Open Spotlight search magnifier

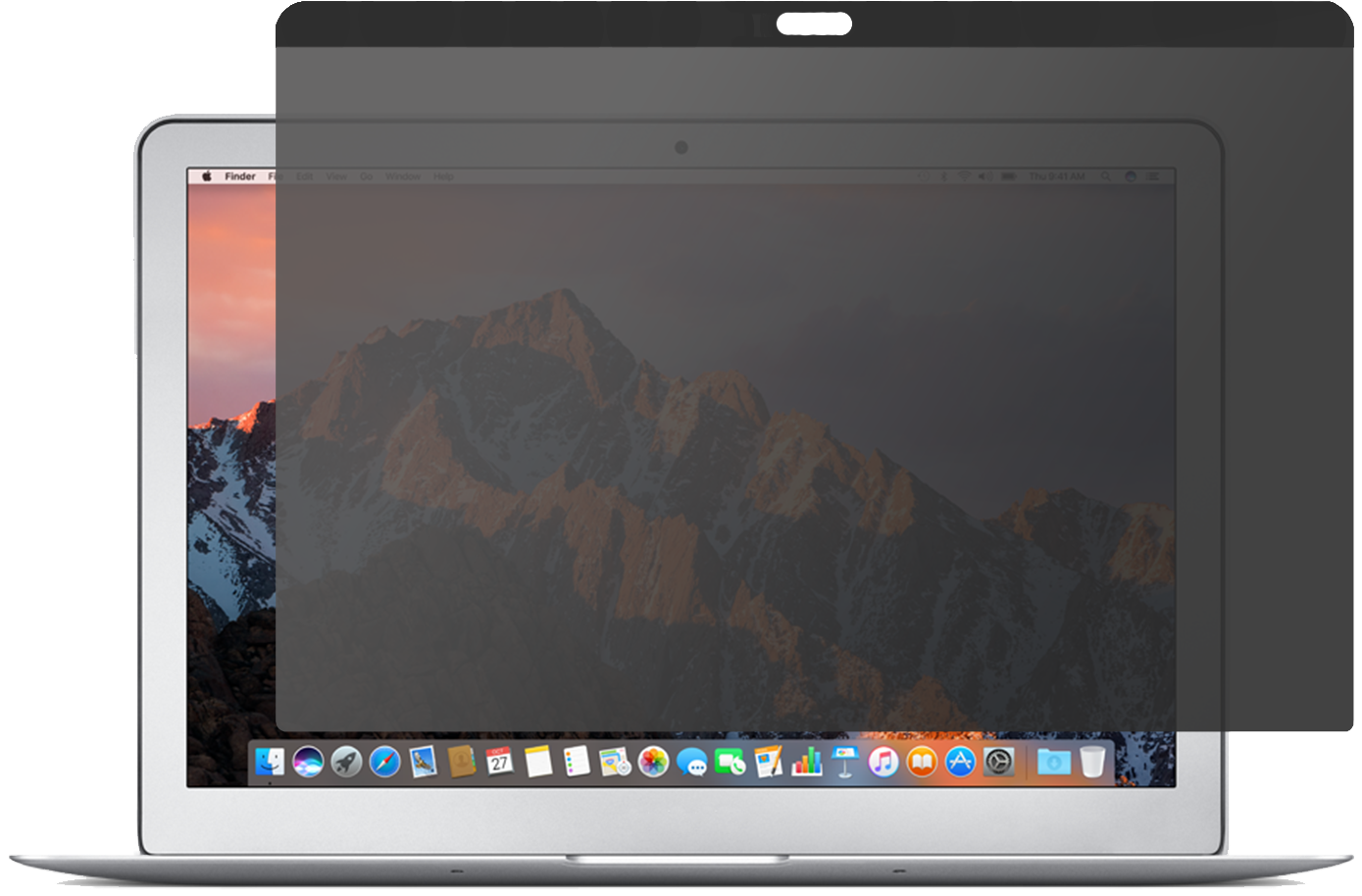(1106, 176)
